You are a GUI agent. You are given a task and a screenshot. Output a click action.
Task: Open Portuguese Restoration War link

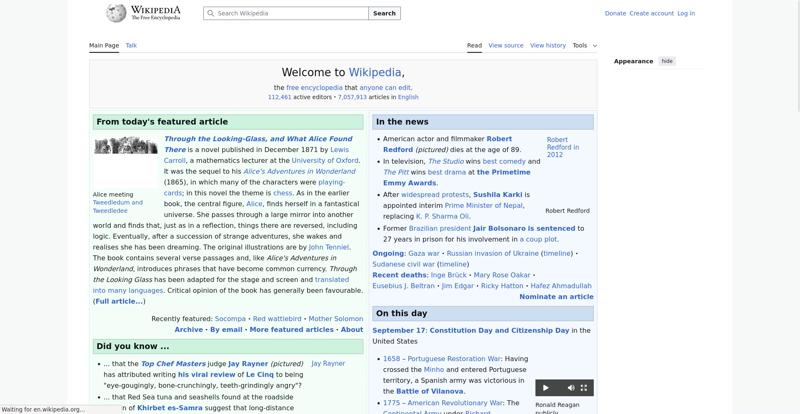click(x=454, y=359)
